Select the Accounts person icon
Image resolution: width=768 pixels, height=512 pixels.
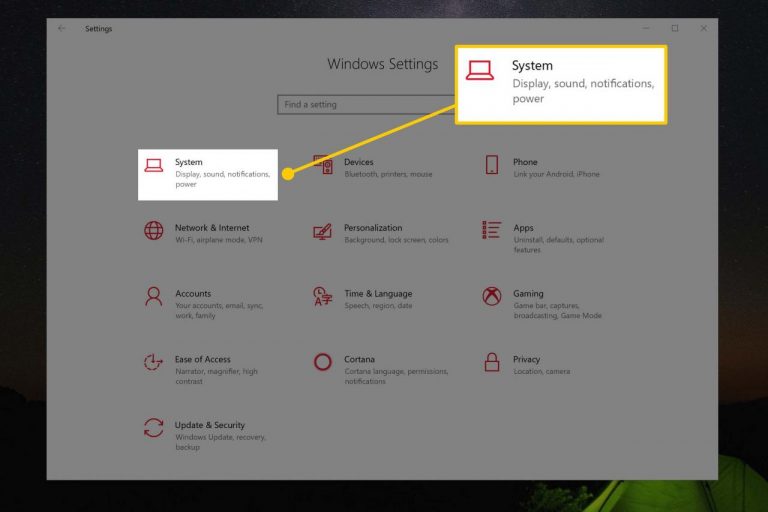tap(154, 296)
